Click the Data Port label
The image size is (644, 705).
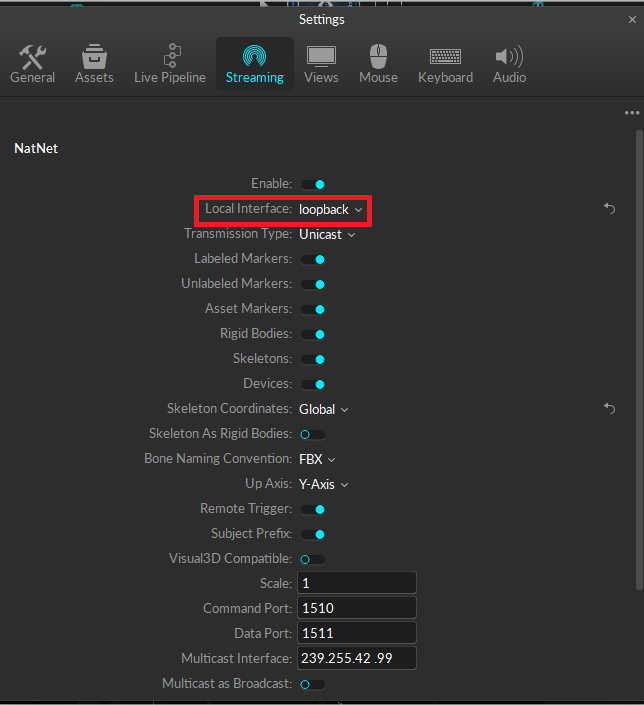click(263, 634)
